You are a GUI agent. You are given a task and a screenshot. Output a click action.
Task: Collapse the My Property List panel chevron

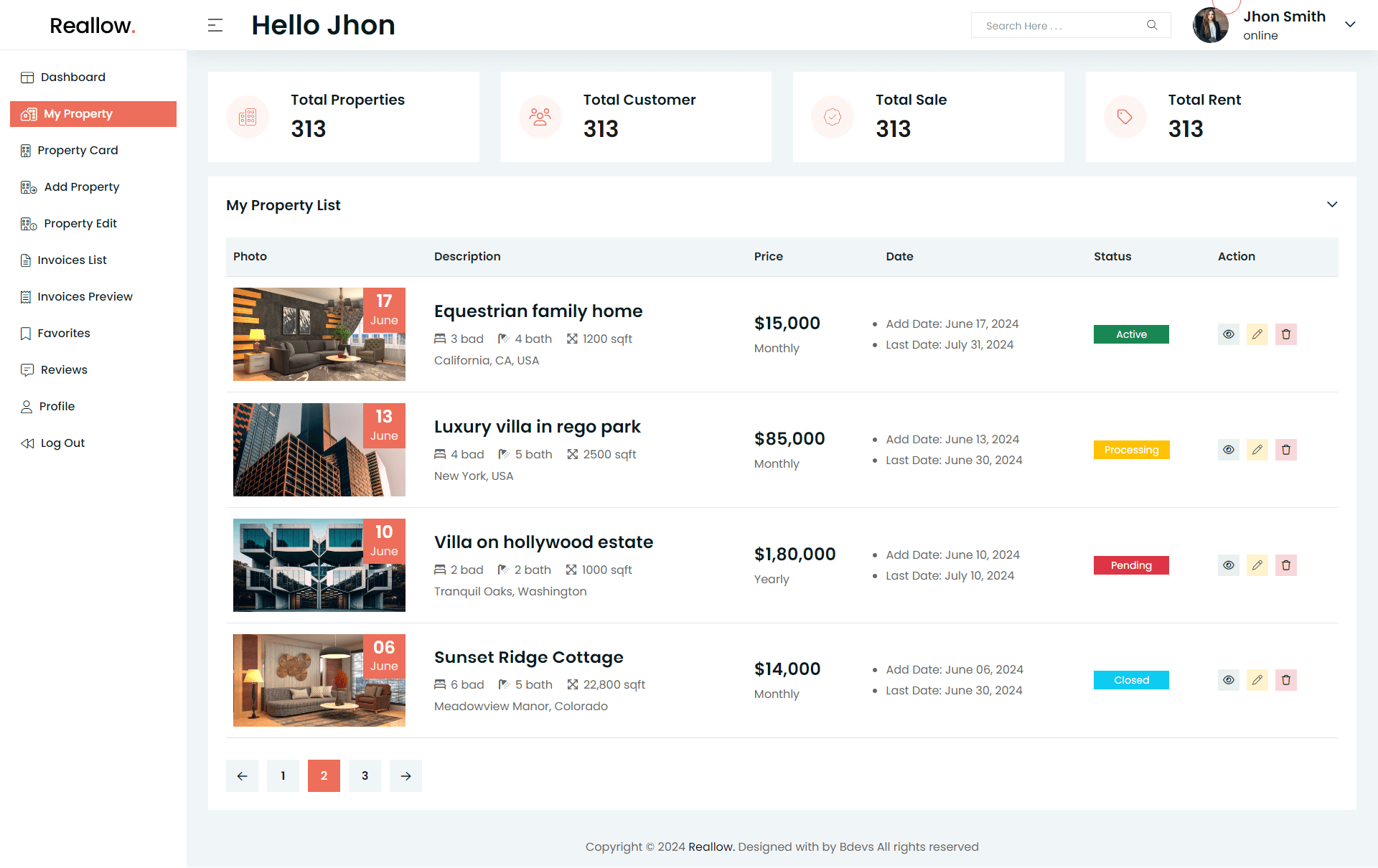click(1331, 204)
